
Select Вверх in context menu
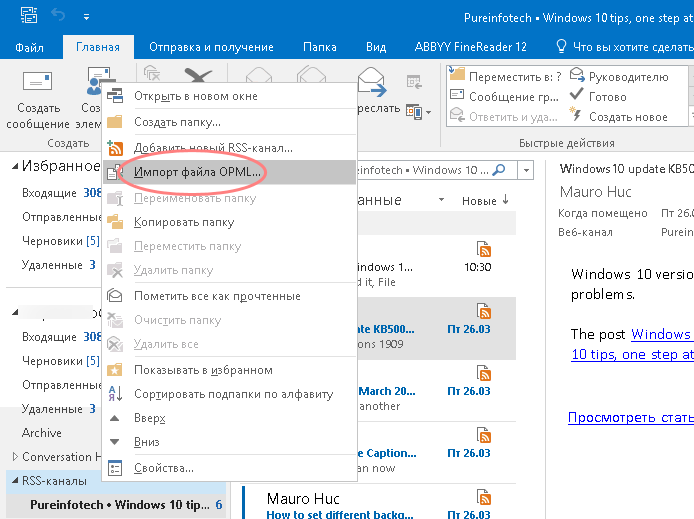(229, 418)
